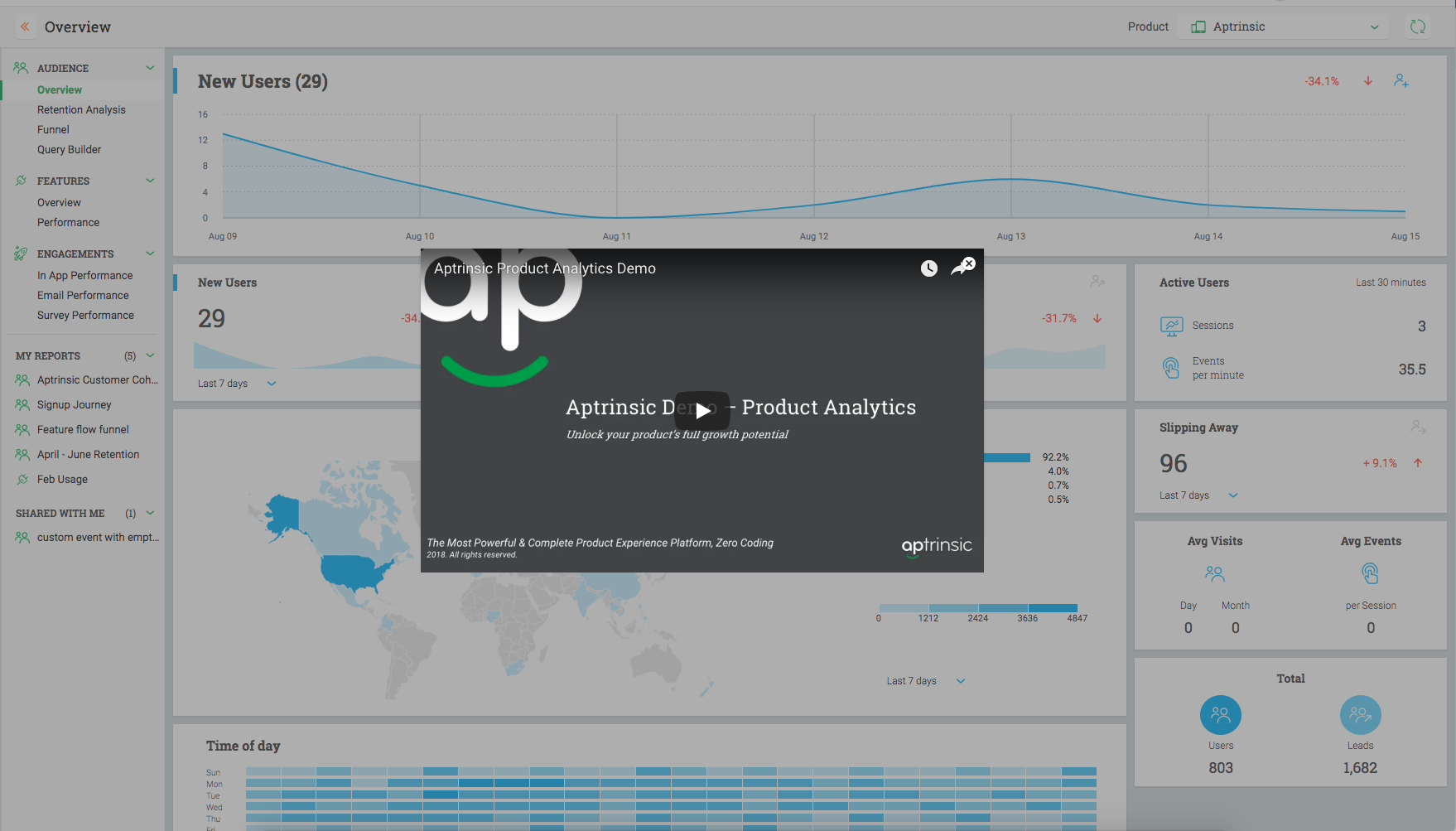Click Sessions monitor icon in Active Users
This screenshot has height=831, width=1456.
coord(1171,326)
